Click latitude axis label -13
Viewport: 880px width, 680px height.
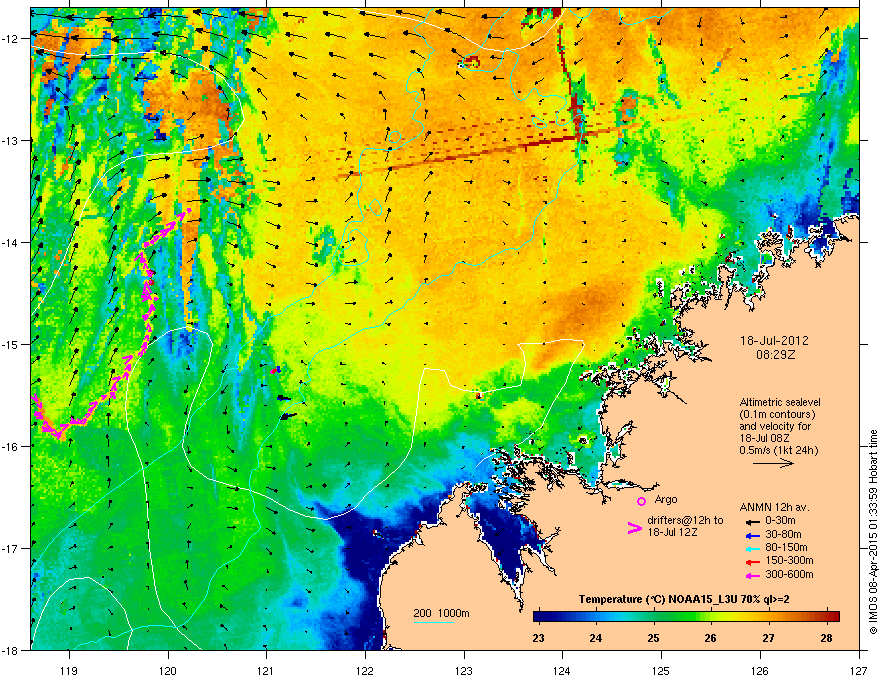pyautogui.click(x=10, y=140)
